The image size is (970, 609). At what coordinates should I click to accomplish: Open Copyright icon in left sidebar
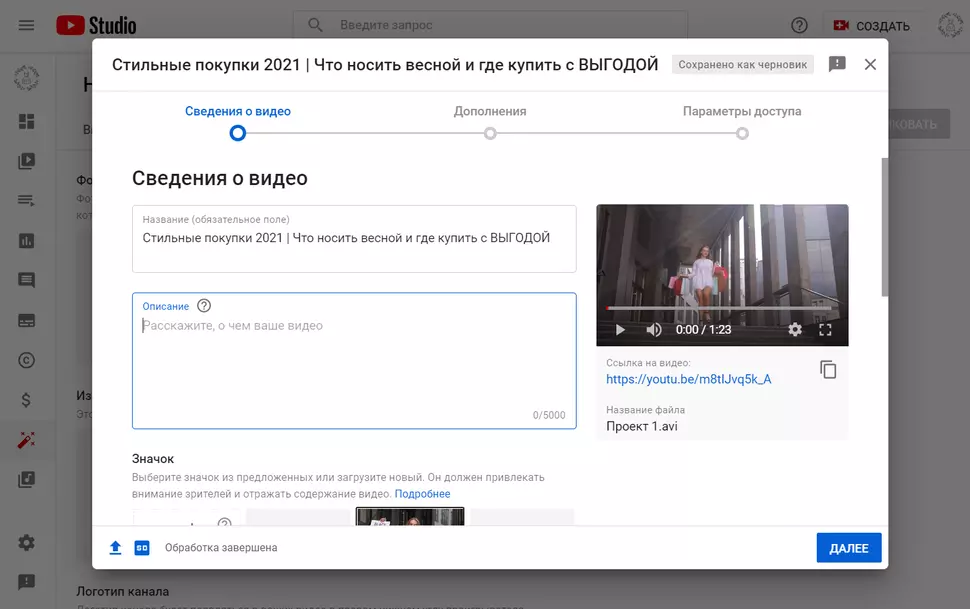pos(27,360)
